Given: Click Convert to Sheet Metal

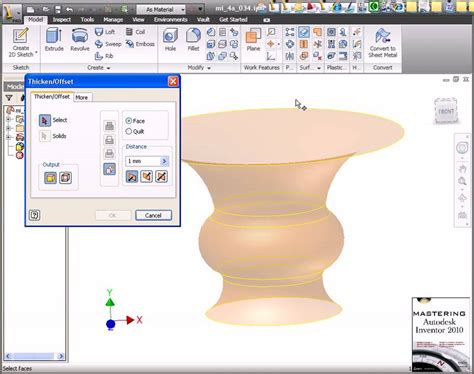Looking at the screenshot, I should (x=383, y=42).
